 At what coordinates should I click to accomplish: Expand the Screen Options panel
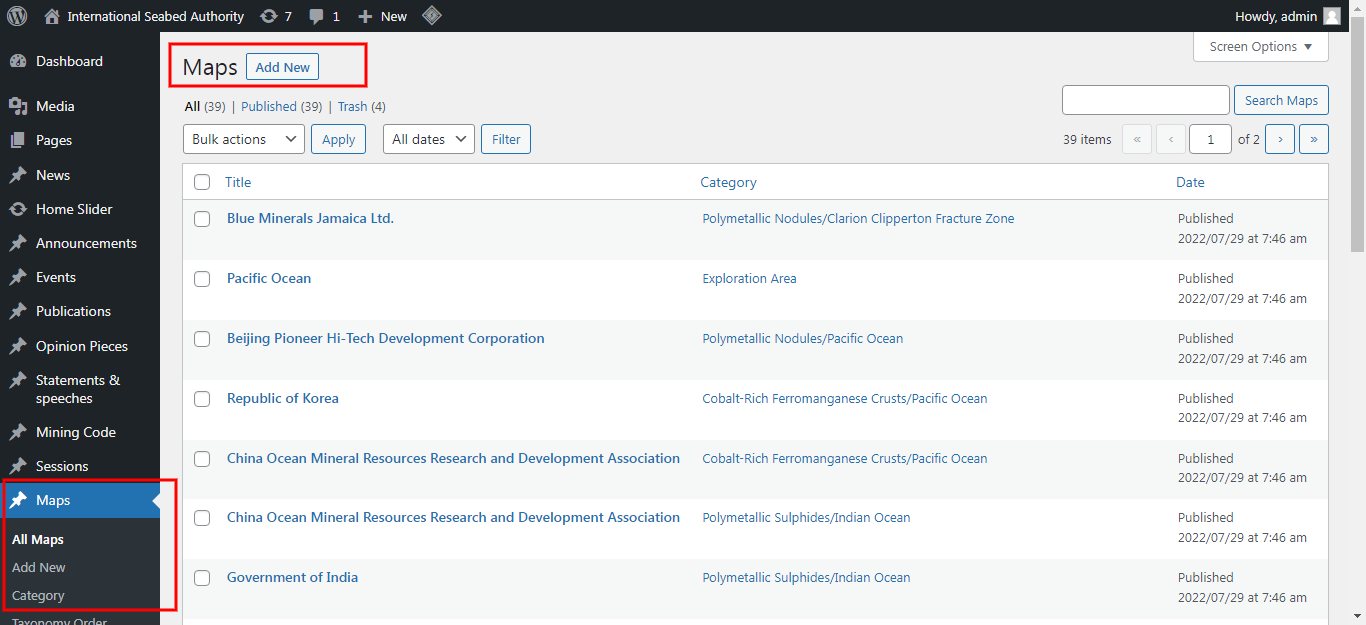click(1261, 47)
